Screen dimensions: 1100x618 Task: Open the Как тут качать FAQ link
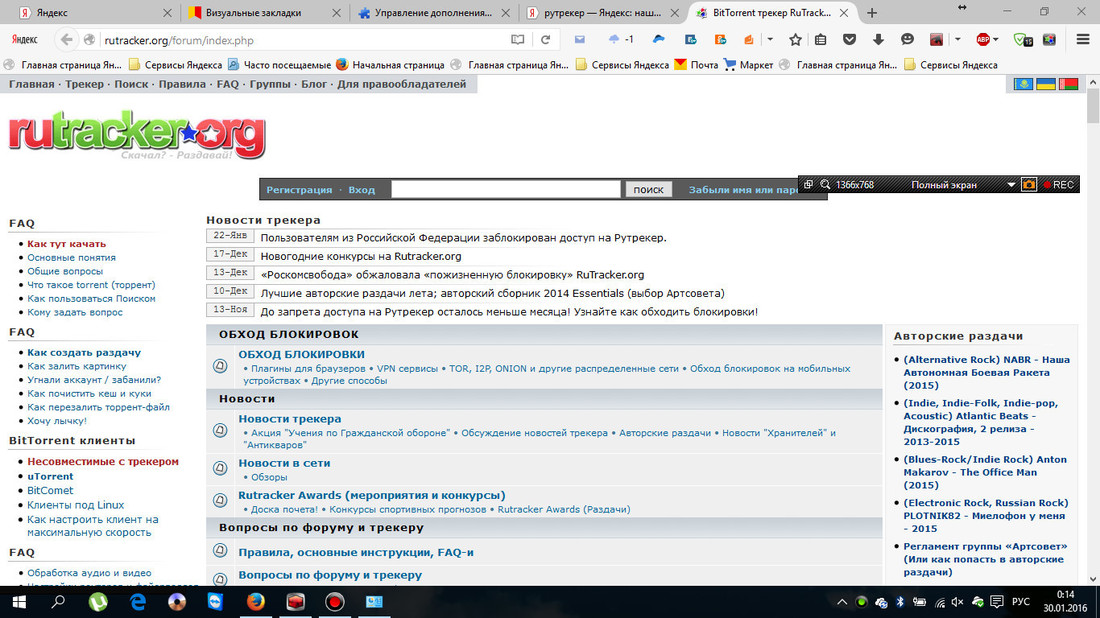(x=67, y=244)
